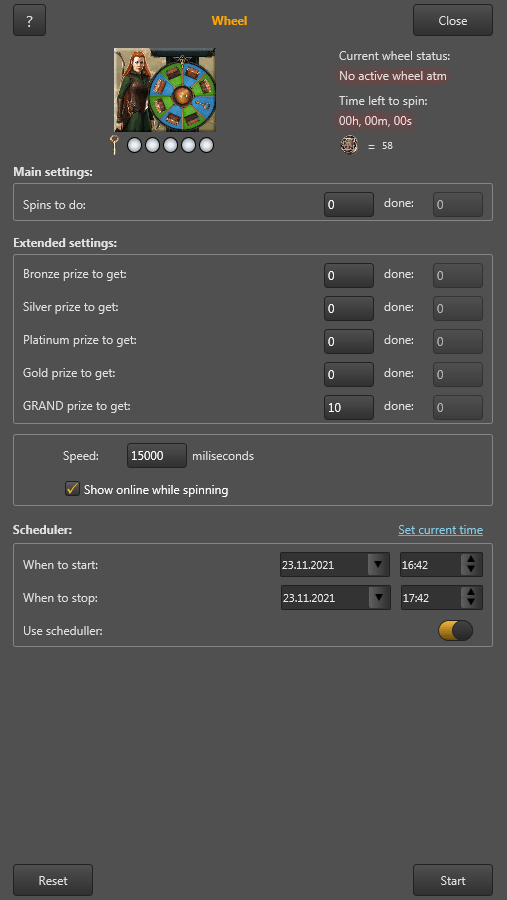The height and width of the screenshot is (900, 507).
Task: Open the When to start date dropdown
Action: click(x=378, y=564)
